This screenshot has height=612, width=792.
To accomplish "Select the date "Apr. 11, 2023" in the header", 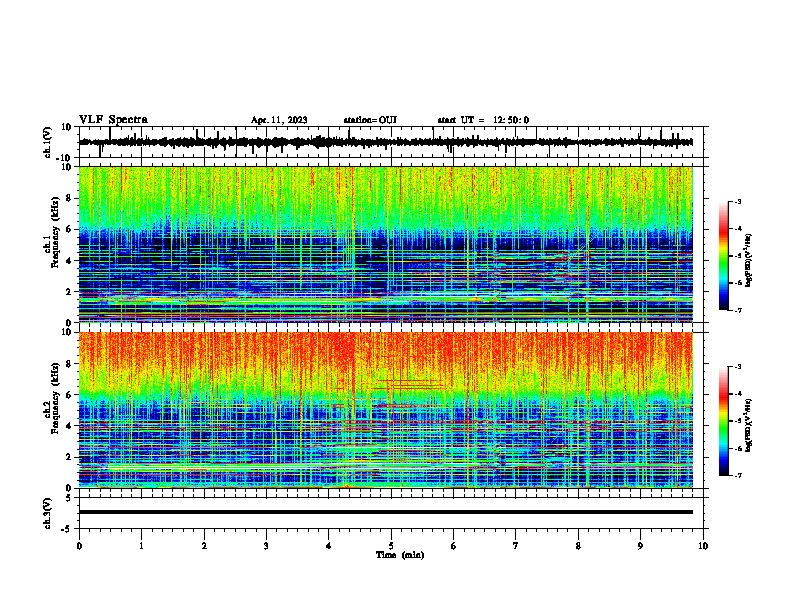I will point(279,120).
